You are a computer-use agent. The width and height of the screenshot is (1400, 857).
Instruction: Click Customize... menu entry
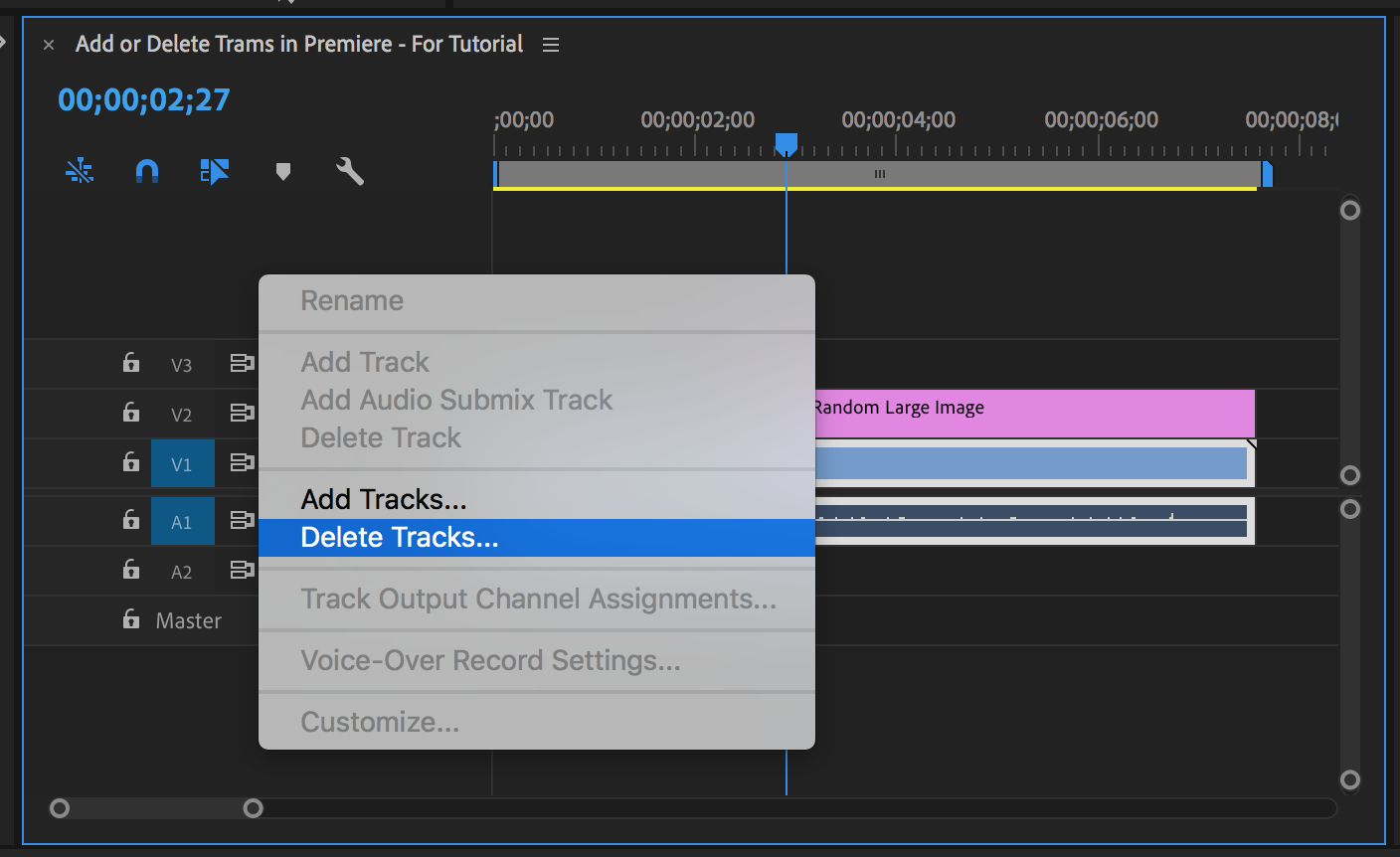click(537, 723)
